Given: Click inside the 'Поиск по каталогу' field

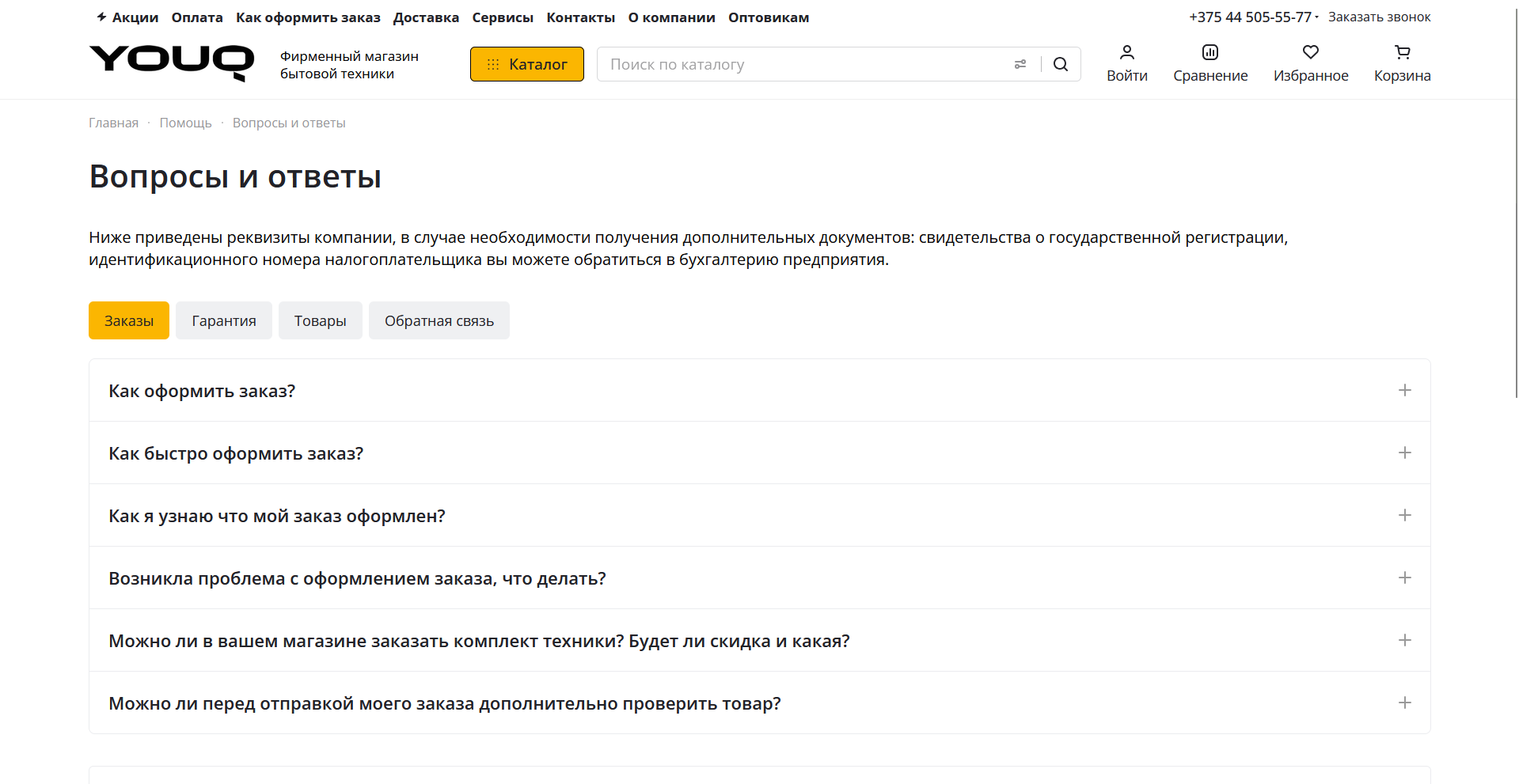Looking at the screenshot, I should [792, 64].
